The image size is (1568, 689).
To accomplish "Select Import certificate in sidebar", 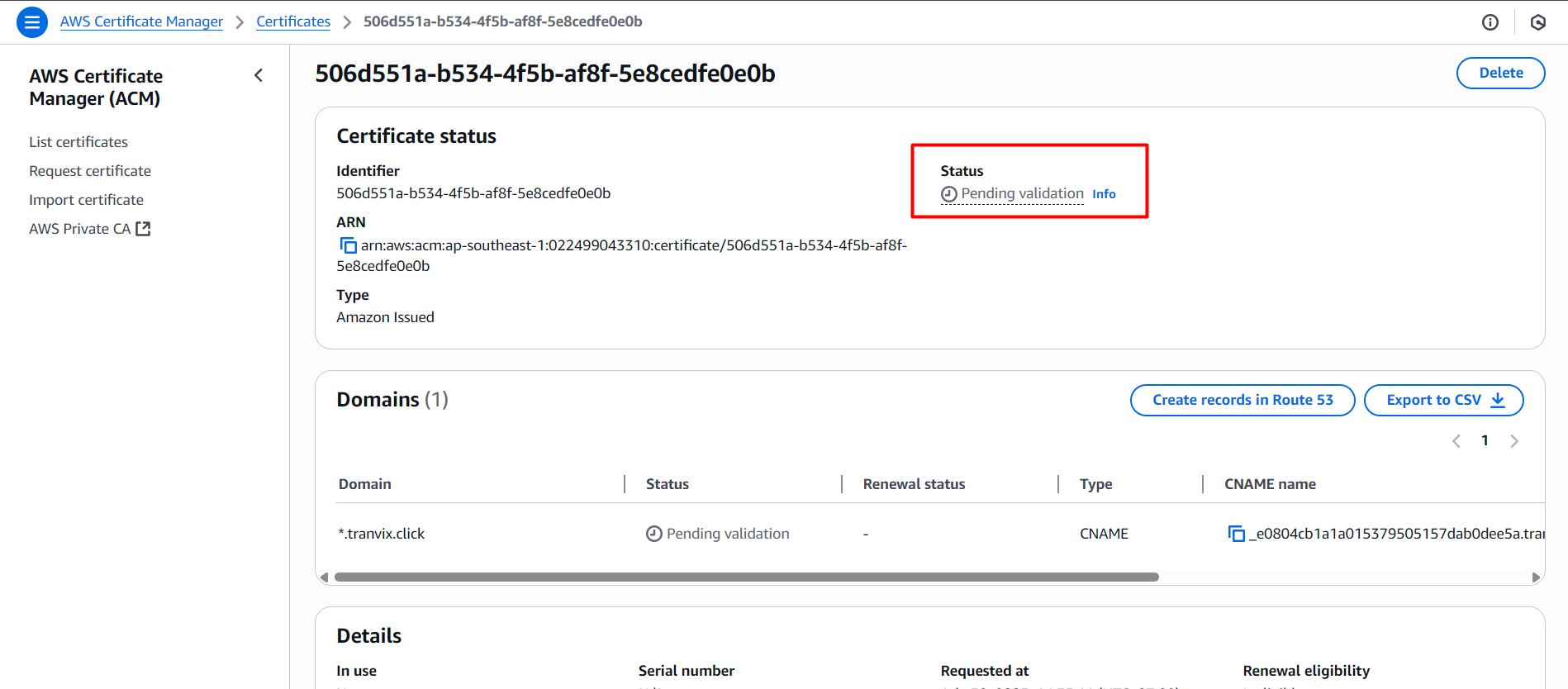I will pos(86,200).
